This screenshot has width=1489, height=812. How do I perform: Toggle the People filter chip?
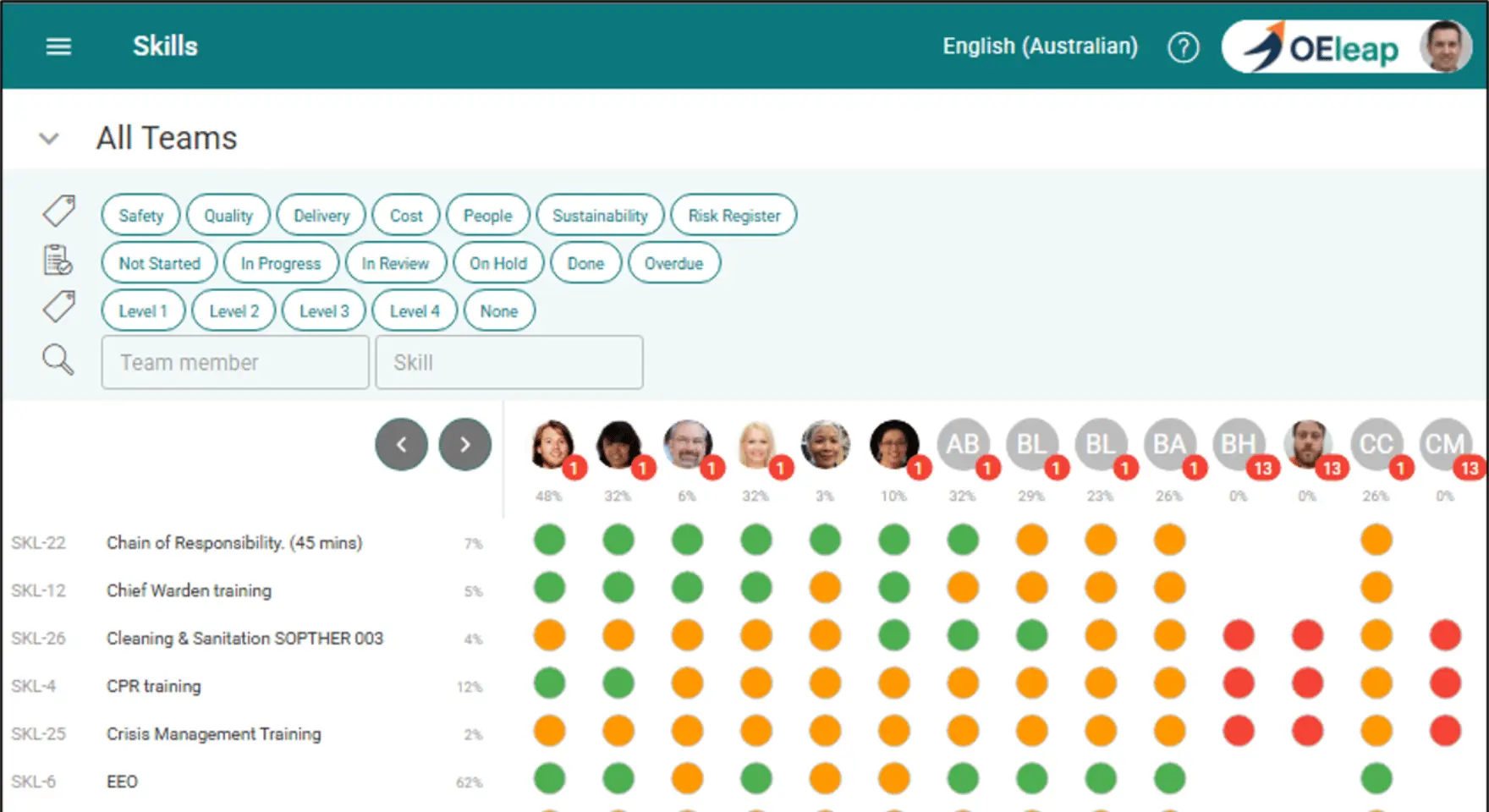[x=487, y=215]
